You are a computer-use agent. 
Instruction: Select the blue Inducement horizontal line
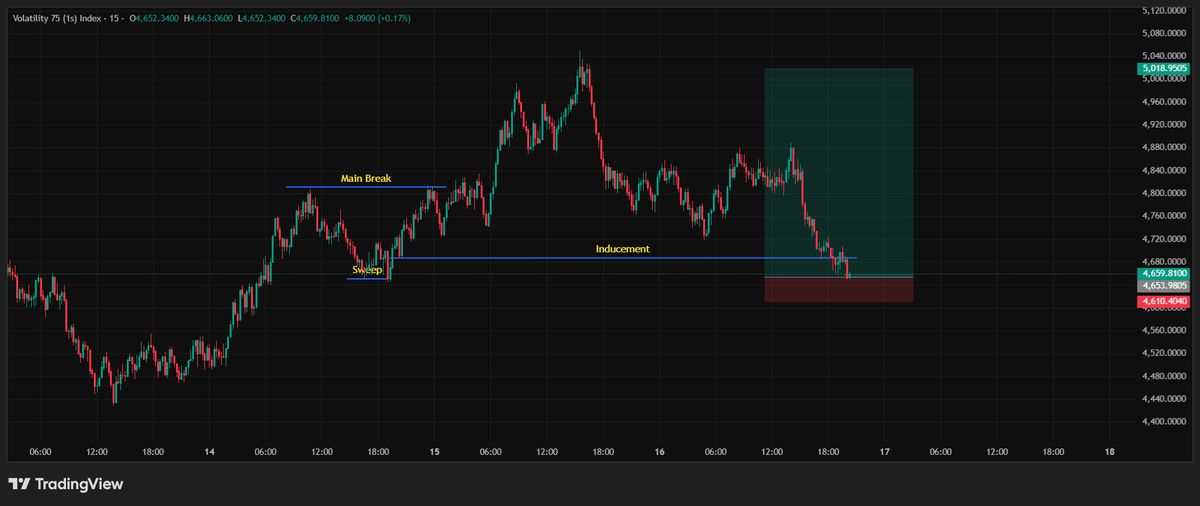[623, 258]
